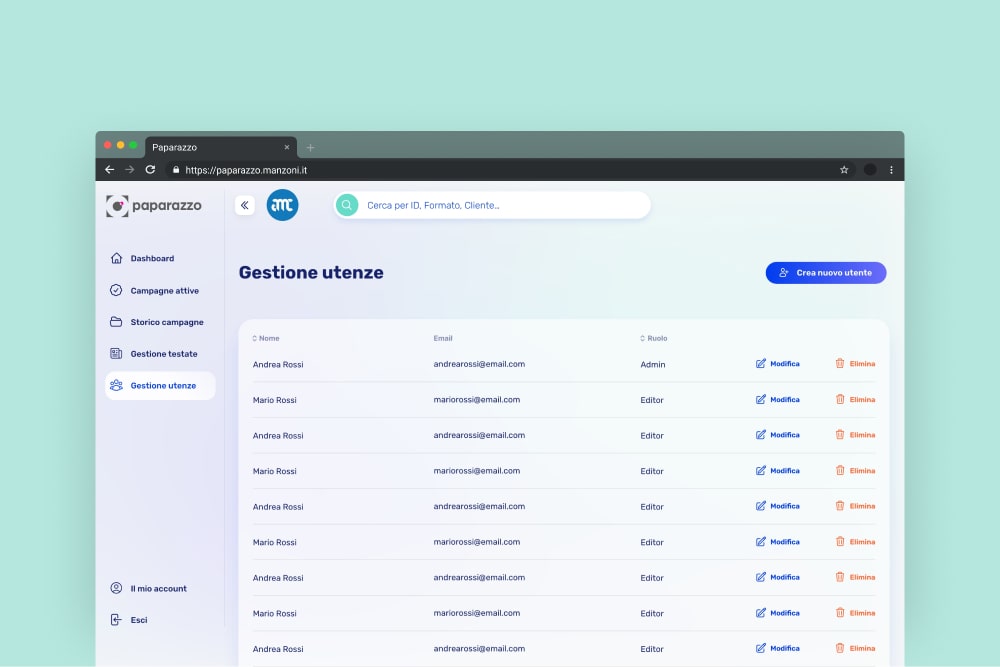Select Gestione utenze sidebar item

click(x=160, y=386)
